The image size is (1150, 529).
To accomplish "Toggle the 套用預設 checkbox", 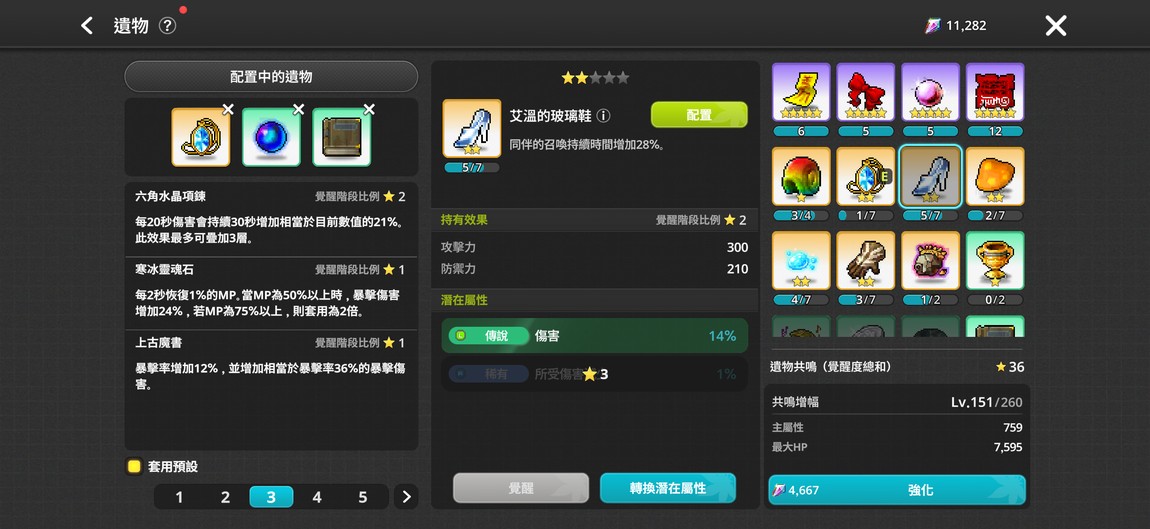I will [x=133, y=467].
